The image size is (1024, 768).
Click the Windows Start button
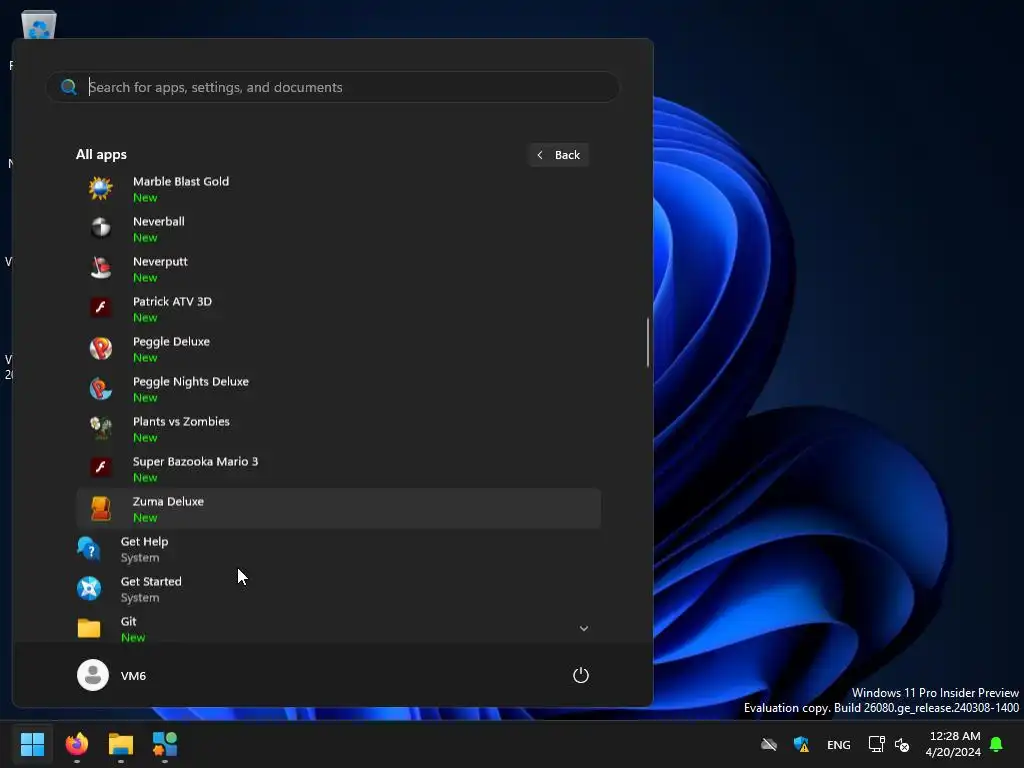(32, 744)
